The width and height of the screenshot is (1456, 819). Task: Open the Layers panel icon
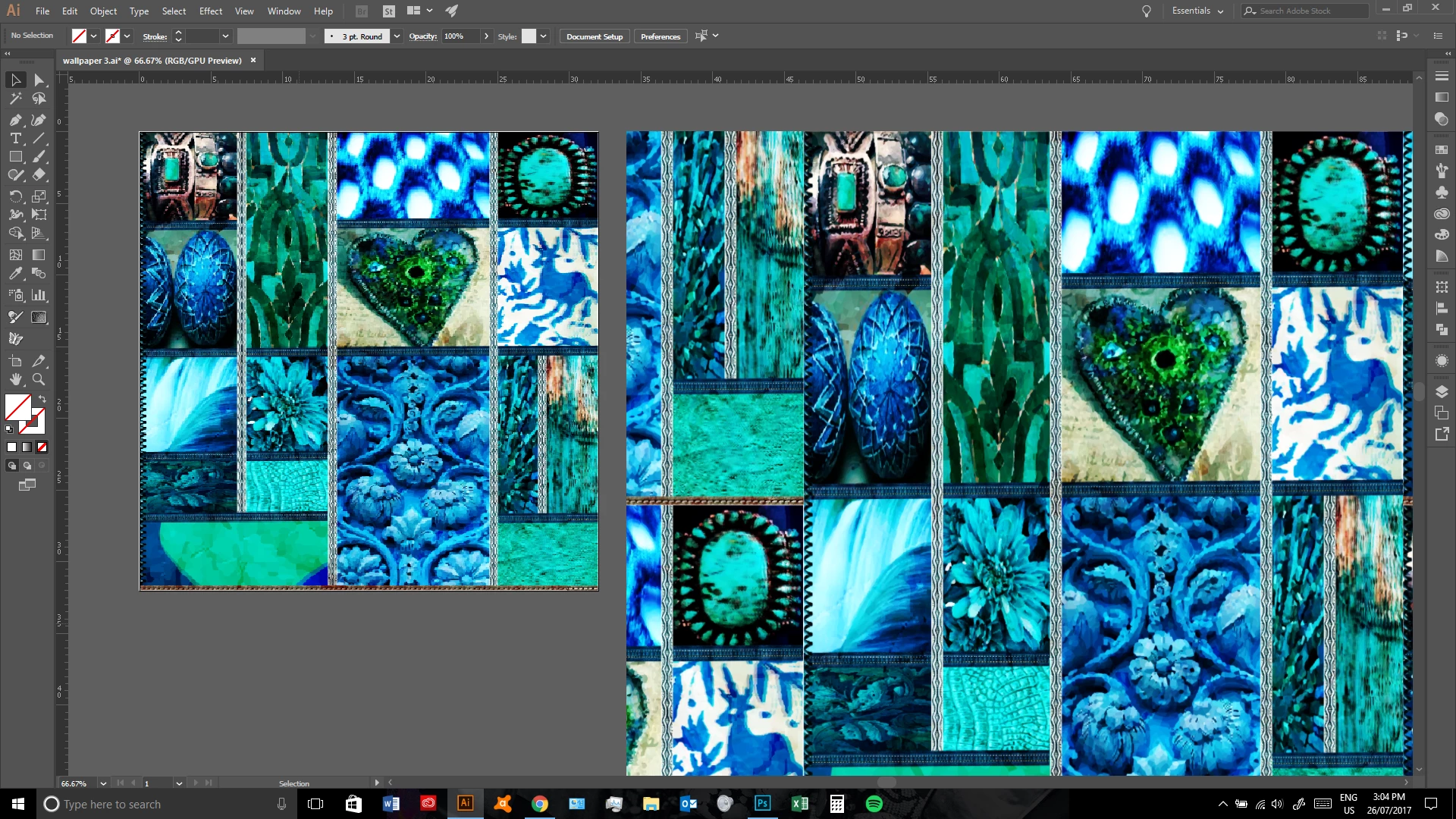click(1442, 391)
